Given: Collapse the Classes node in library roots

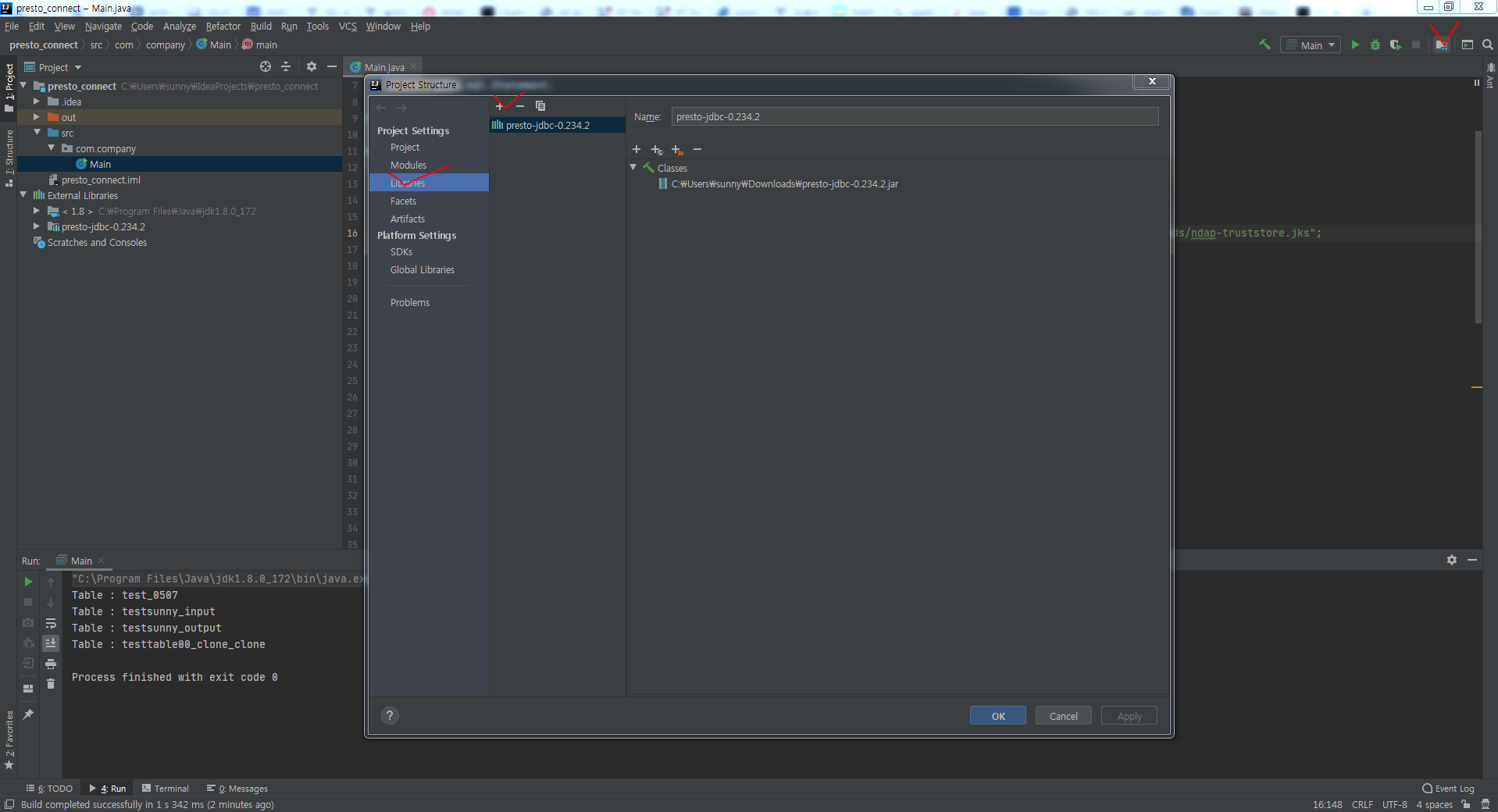Looking at the screenshot, I should (x=633, y=167).
